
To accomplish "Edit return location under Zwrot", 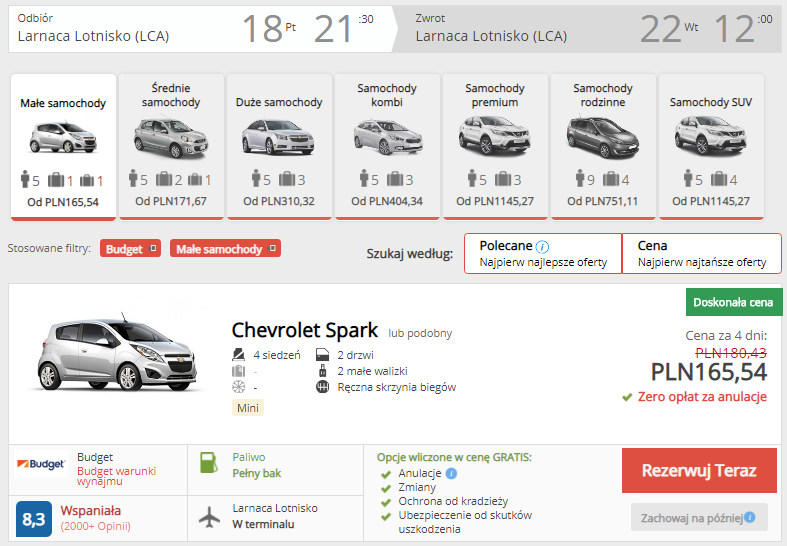I will tap(491, 36).
